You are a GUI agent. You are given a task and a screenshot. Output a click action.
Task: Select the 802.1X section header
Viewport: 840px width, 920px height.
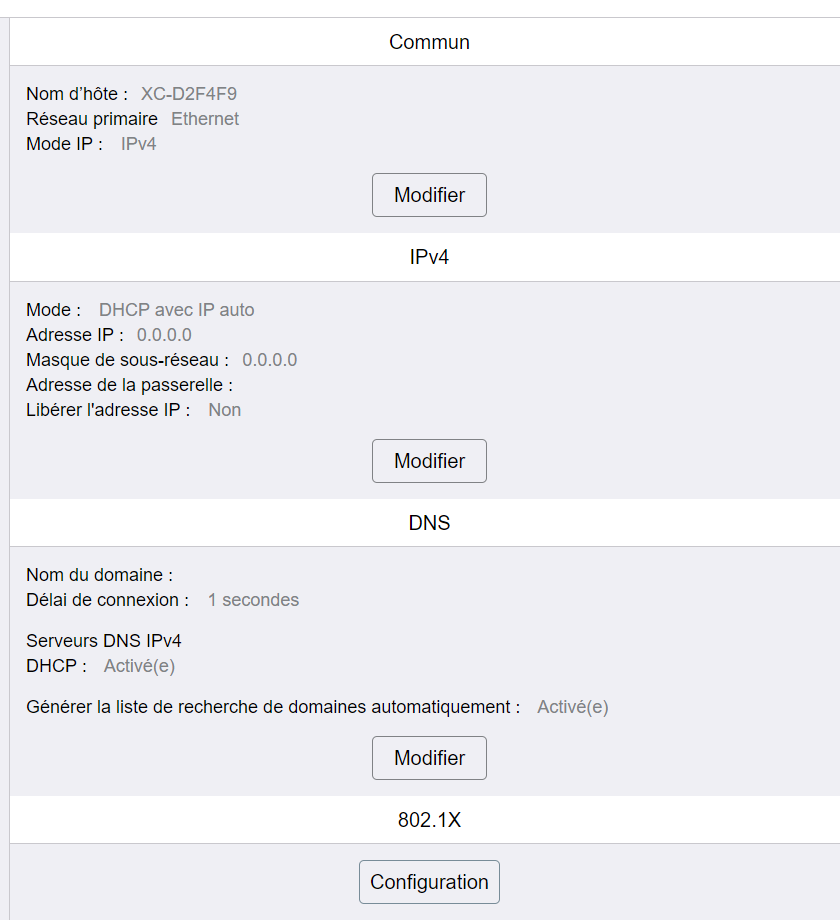(429, 820)
